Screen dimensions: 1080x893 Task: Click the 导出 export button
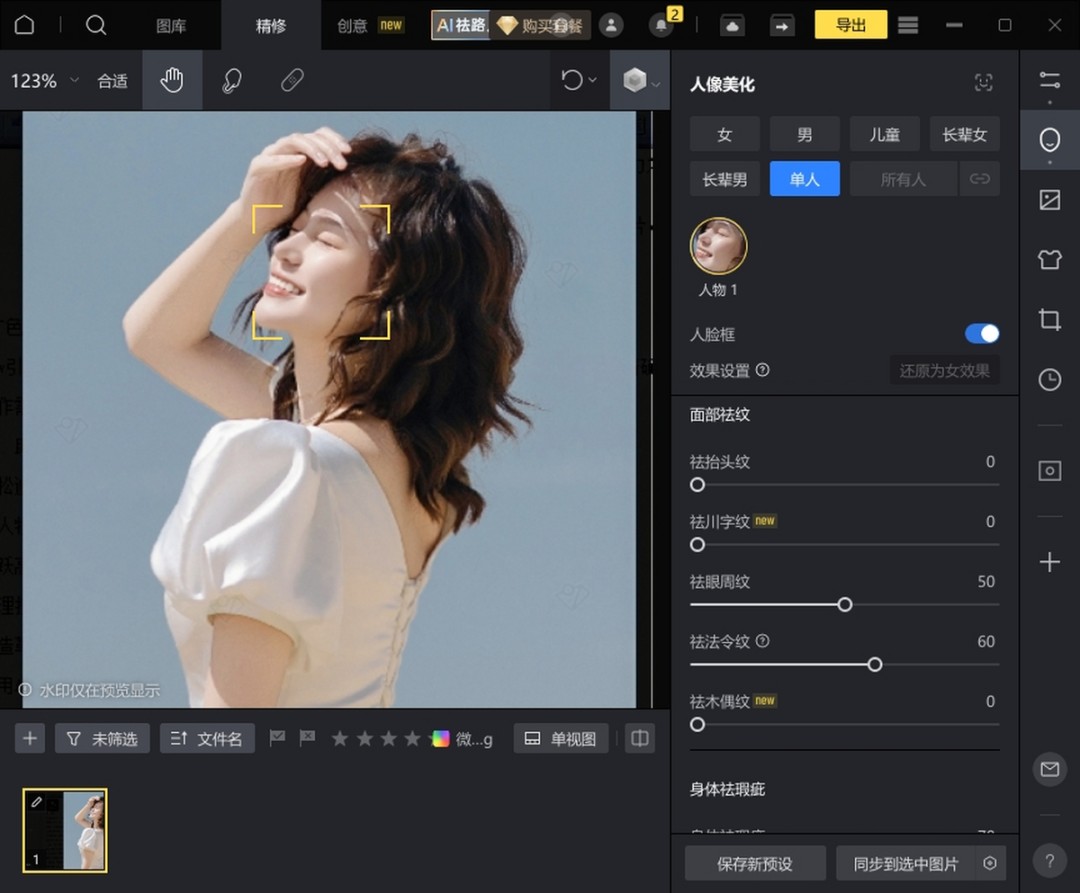click(x=851, y=24)
